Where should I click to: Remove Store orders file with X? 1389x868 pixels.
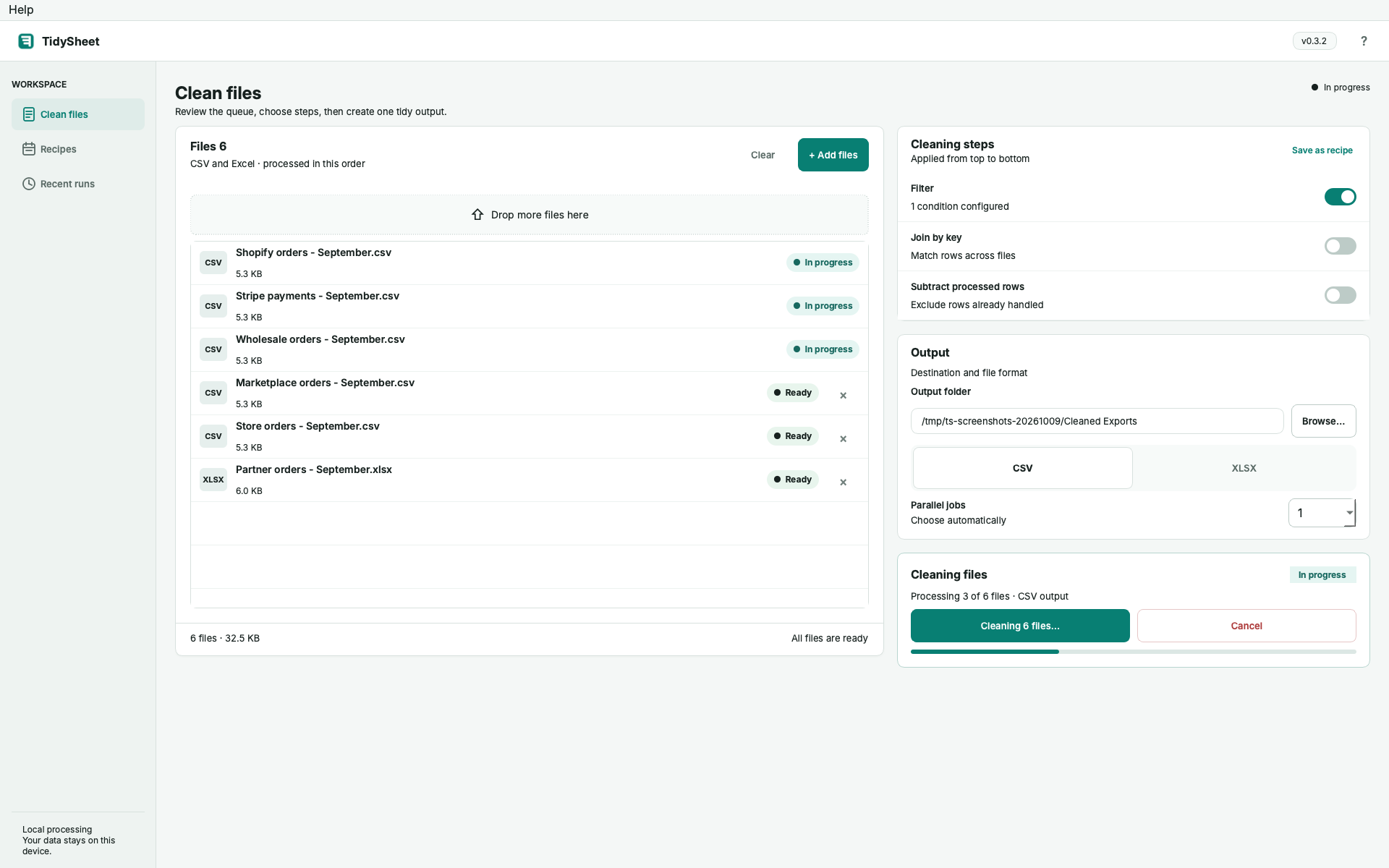coord(843,439)
